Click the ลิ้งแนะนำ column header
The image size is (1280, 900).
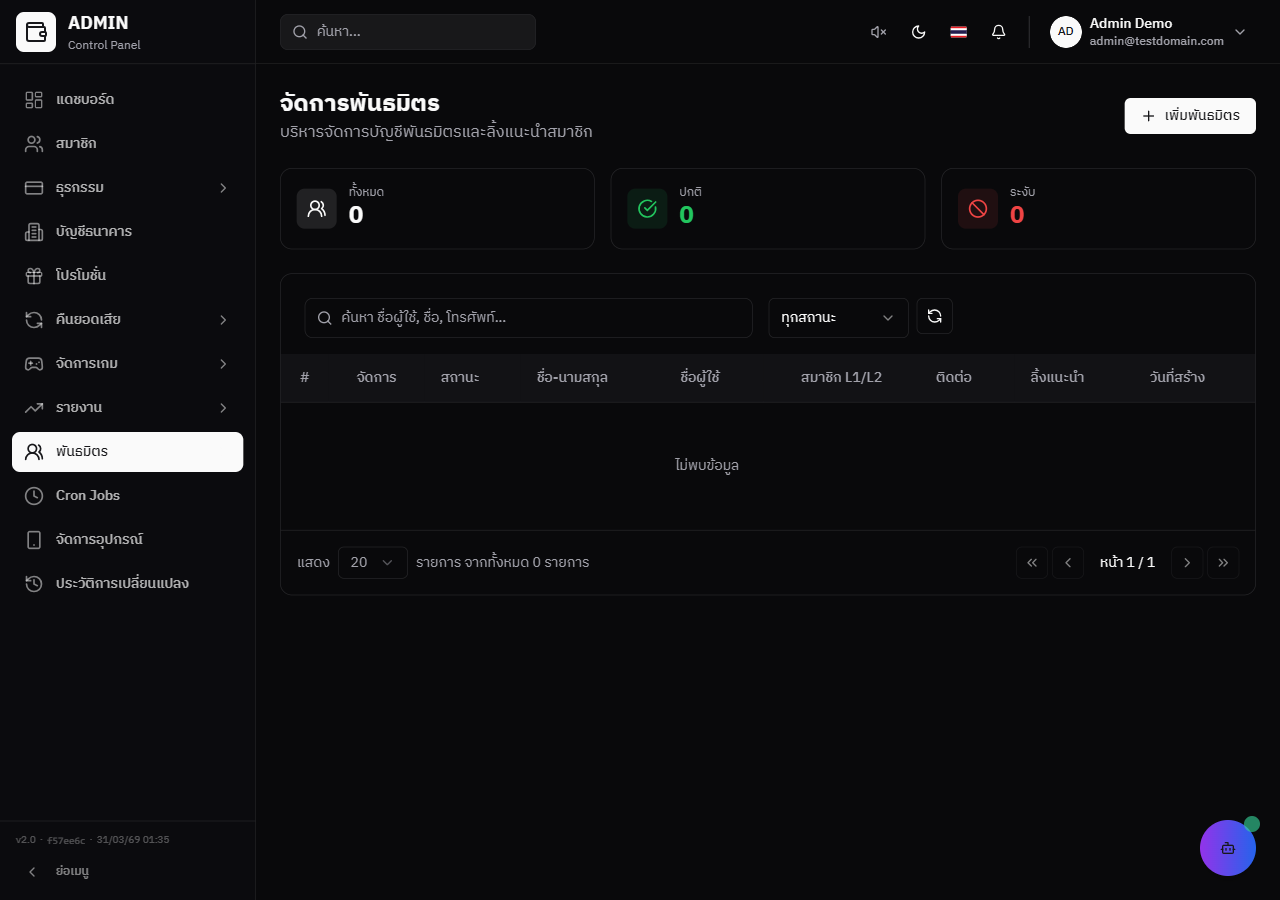1057,378
